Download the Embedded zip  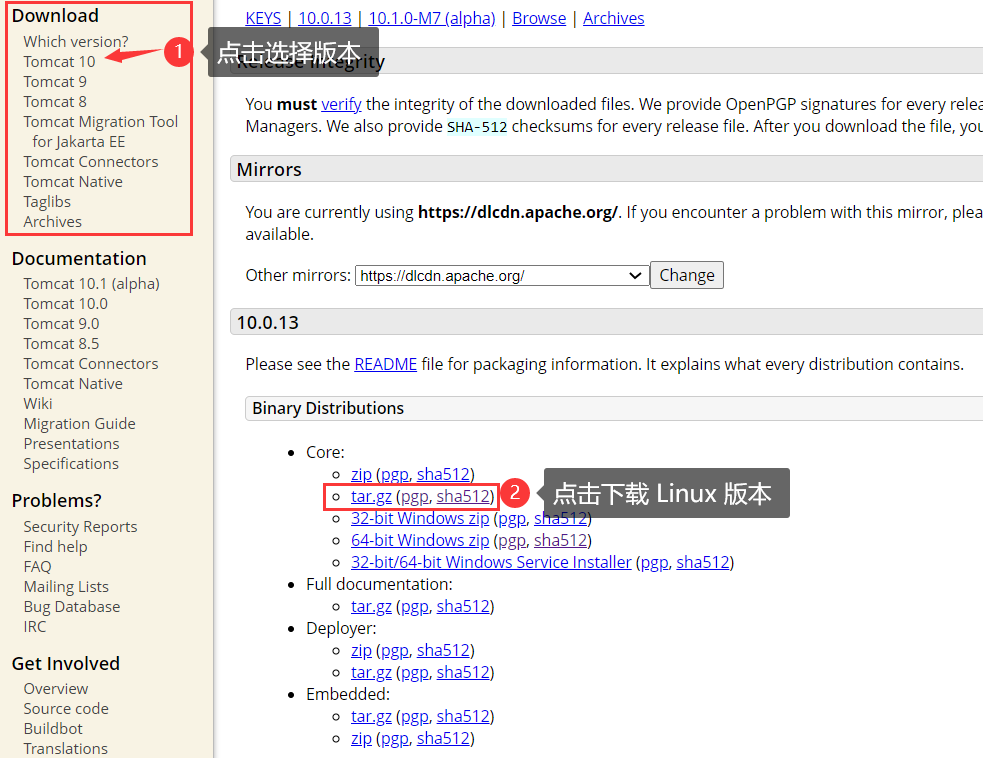pos(361,738)
